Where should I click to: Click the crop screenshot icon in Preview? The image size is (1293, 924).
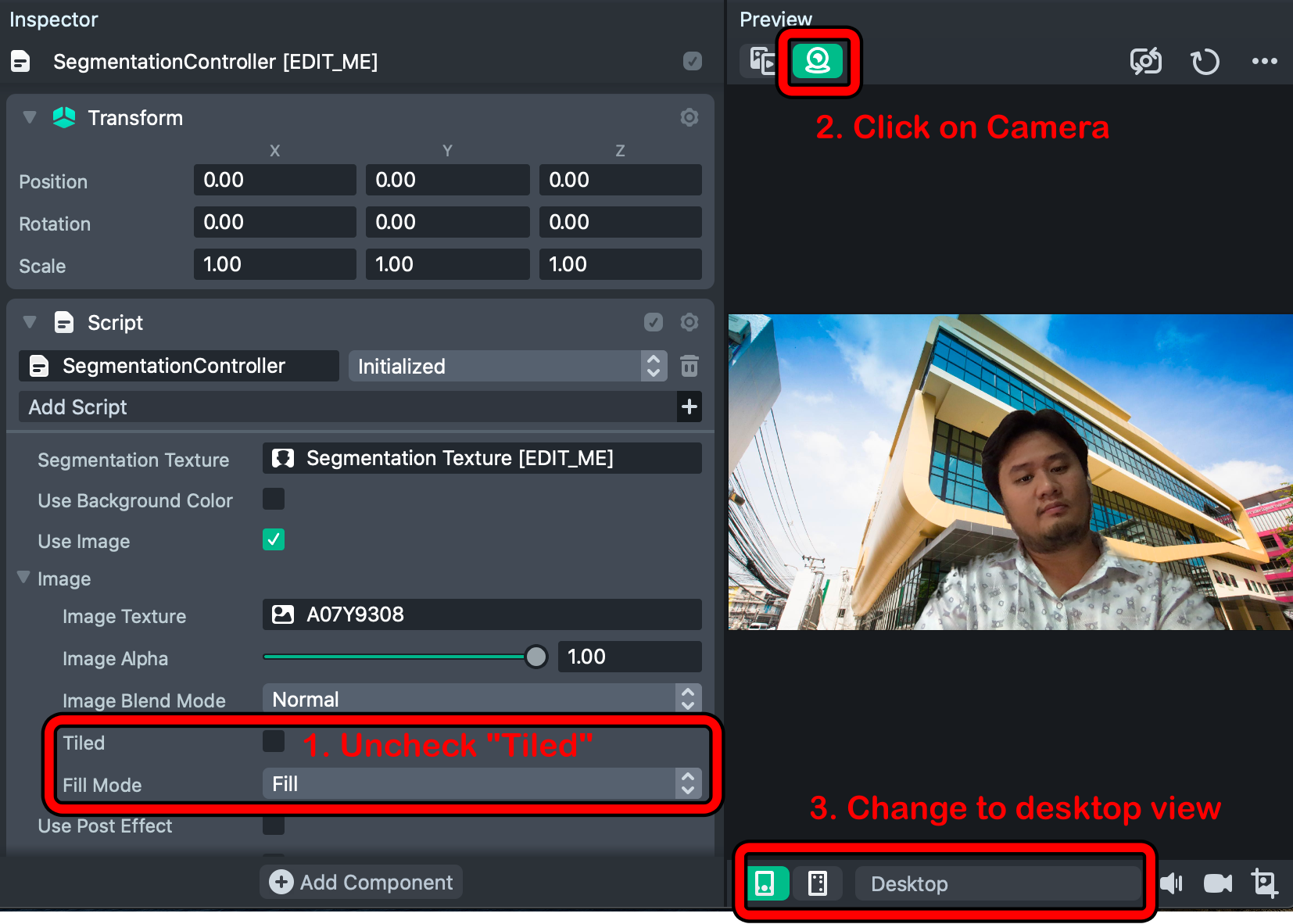1265,883
